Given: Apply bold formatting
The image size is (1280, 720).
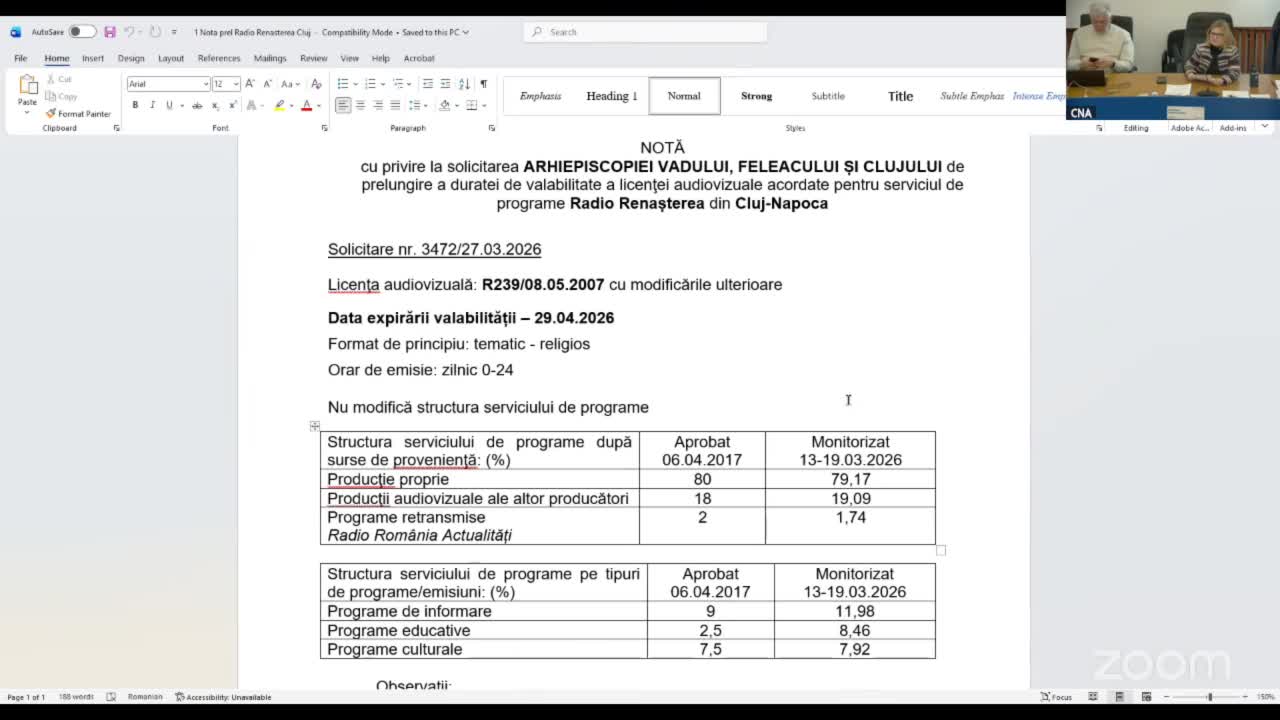Looking at the screenshot, I should 134,104.
